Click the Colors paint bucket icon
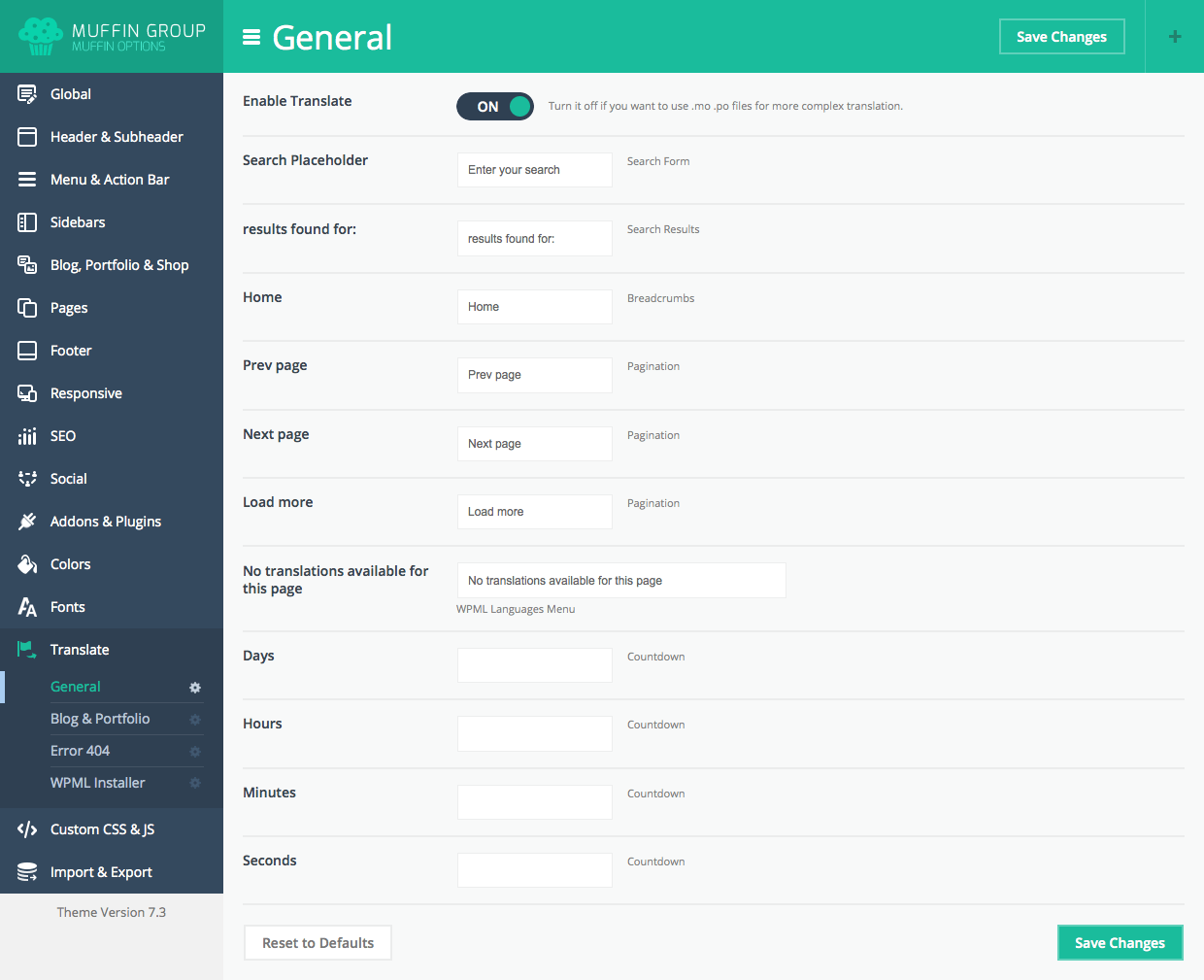The width and height of the screenshot is (1204, 980). pos(27,564)
